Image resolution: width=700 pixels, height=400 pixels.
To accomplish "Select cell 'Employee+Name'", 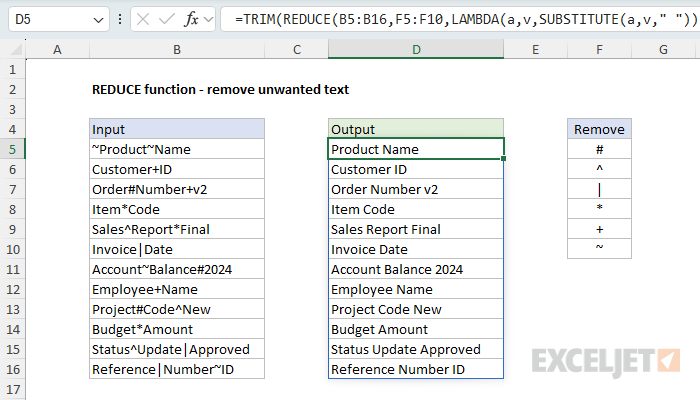I will coord(177,289).
